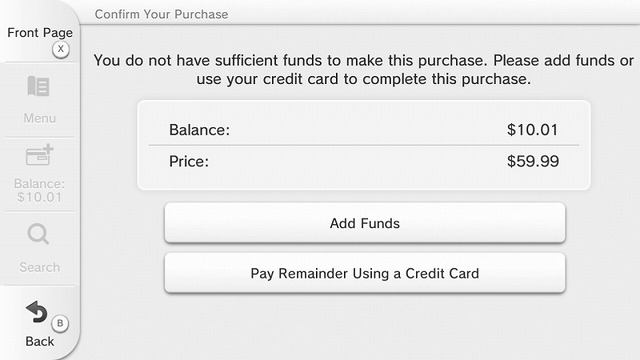Click the Balance row showing $10.01

tap(364, 130)
